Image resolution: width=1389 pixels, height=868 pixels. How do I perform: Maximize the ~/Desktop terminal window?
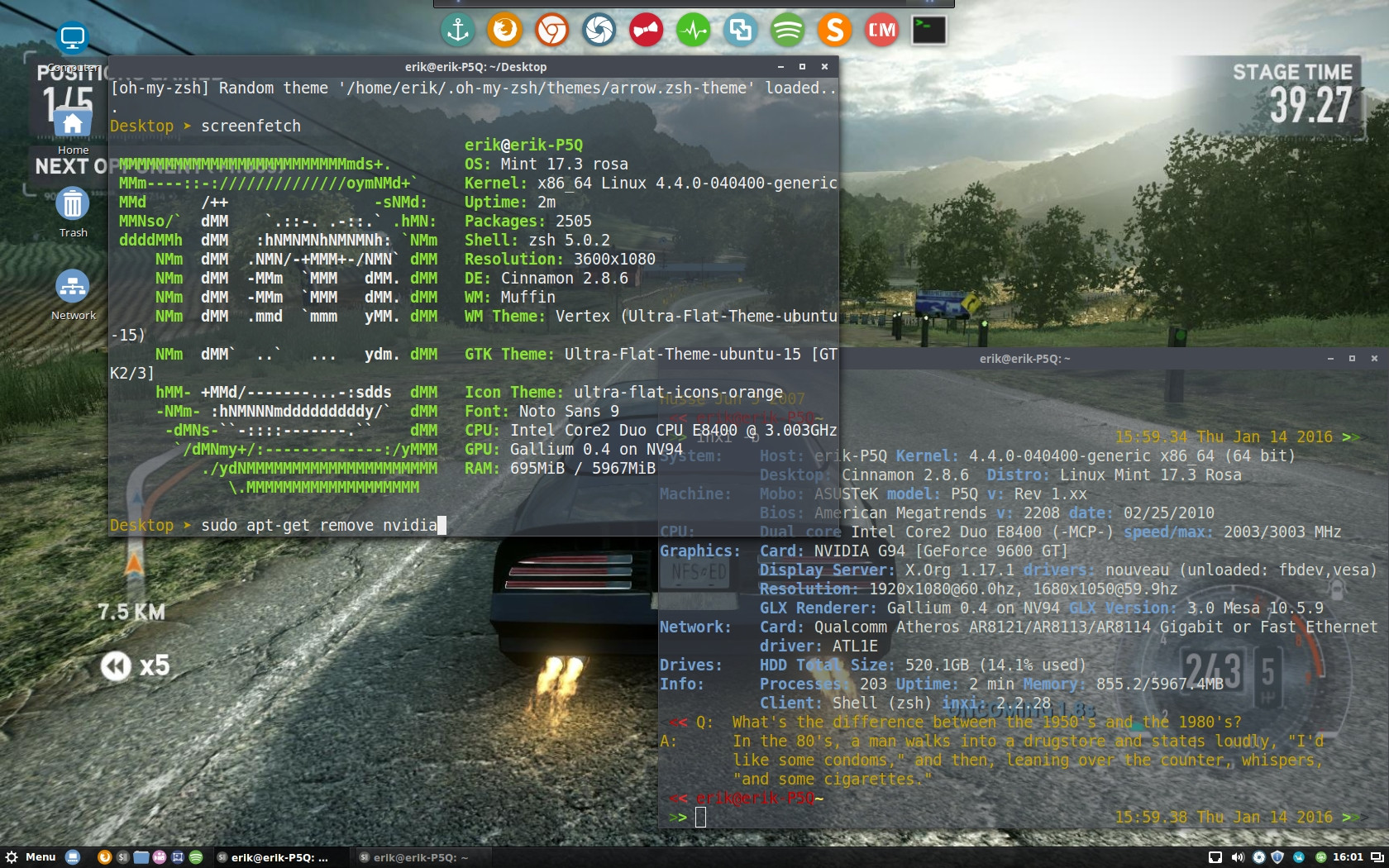(802, 67)
